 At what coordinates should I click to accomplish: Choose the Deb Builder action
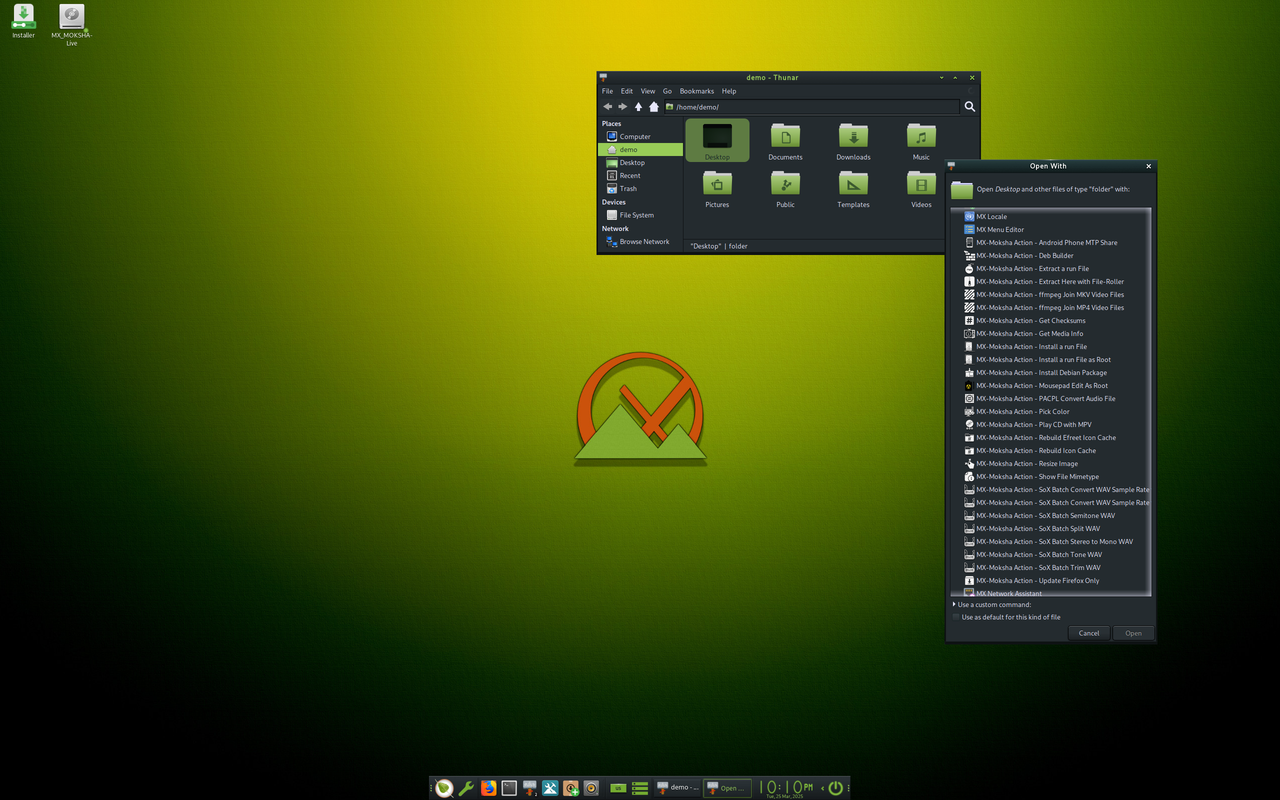pos(1051,255)
